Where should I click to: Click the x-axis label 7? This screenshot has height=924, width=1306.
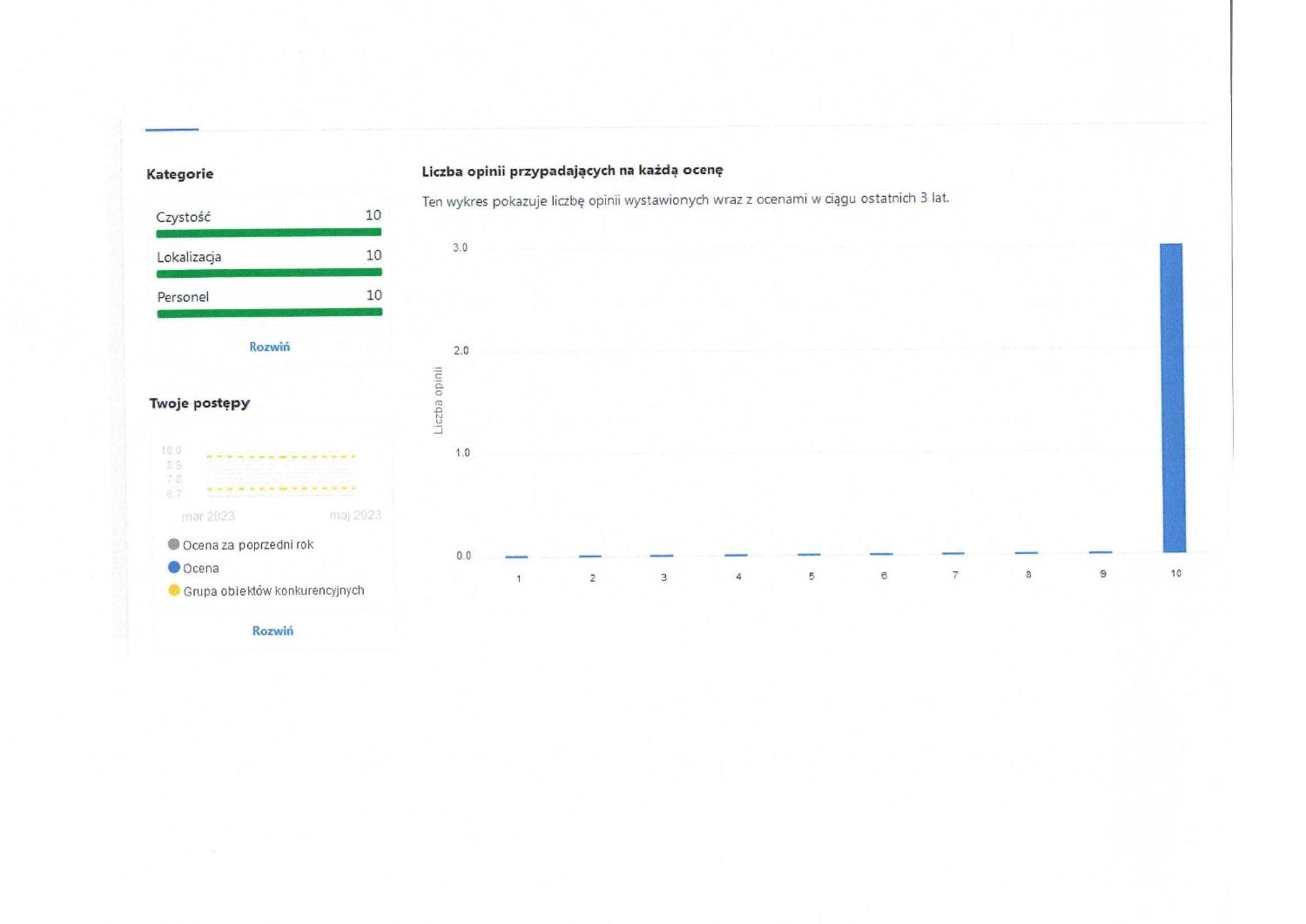(955, 575)
